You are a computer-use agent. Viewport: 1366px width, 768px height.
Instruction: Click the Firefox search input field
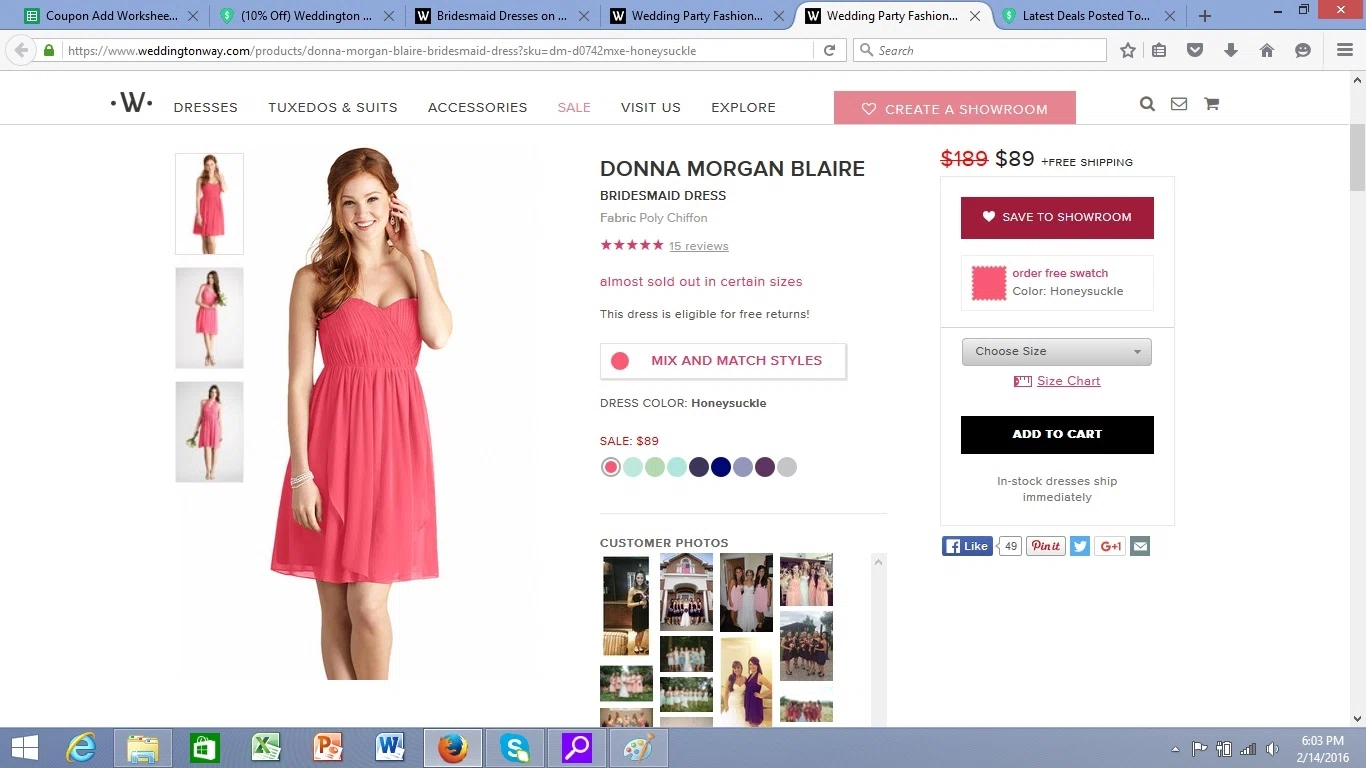(x=980, y=50)
